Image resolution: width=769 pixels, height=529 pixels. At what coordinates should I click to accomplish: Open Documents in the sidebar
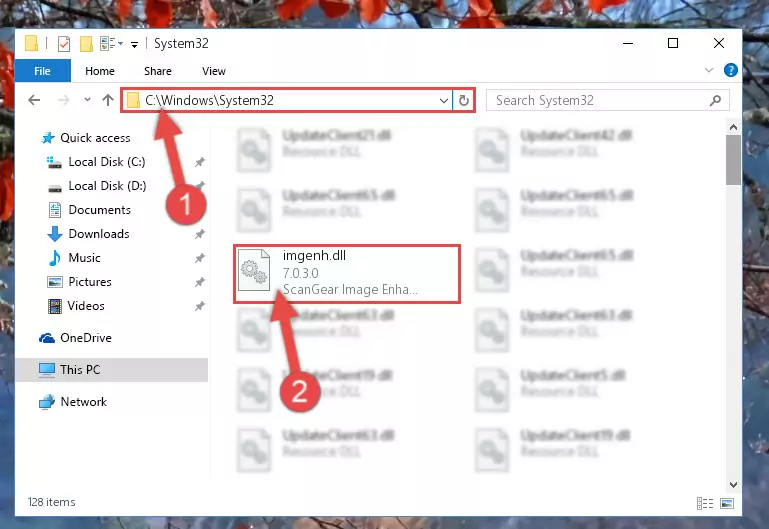[x=100, y=210]
